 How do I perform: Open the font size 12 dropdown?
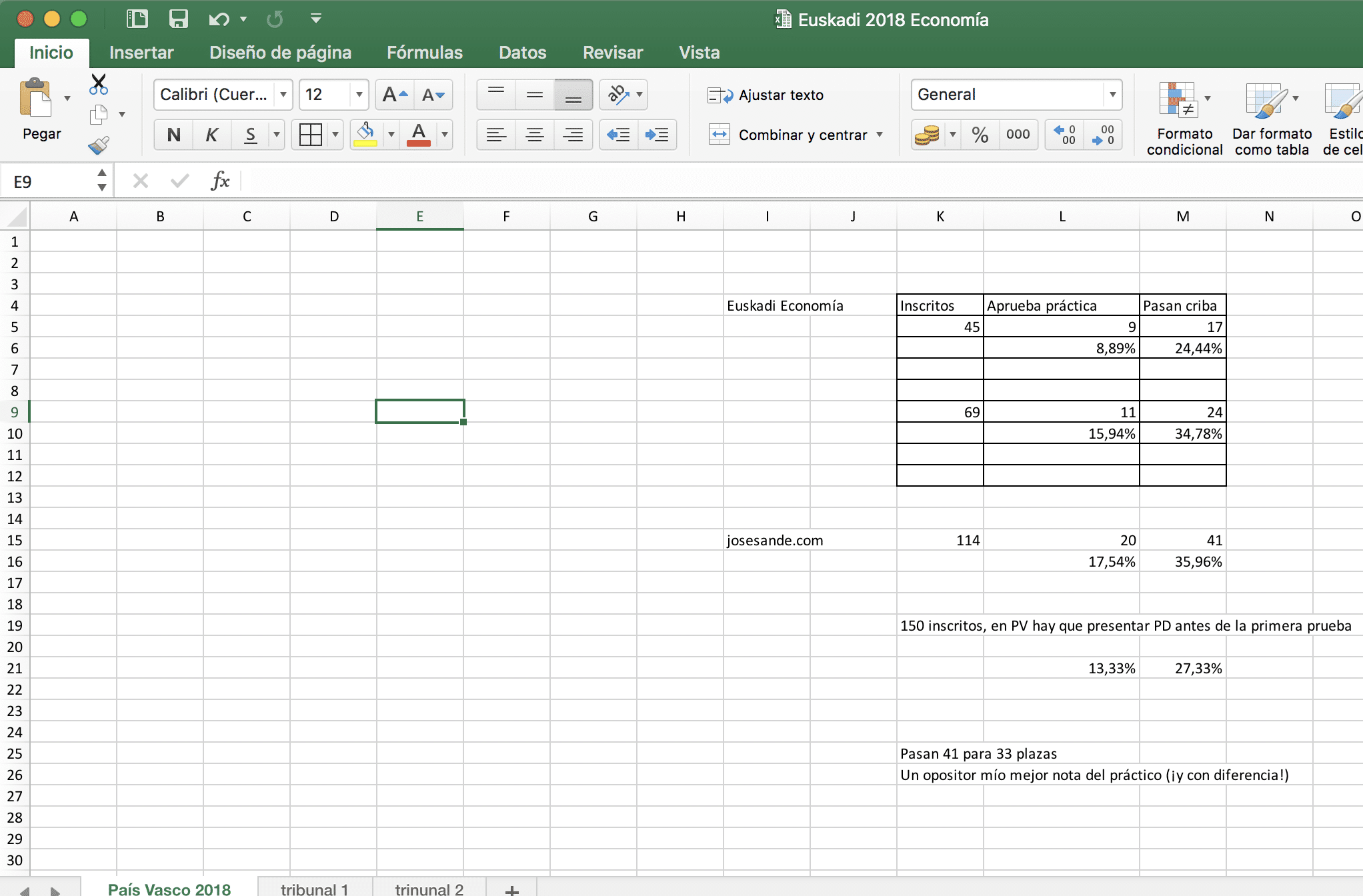click(x=359, y=95)
